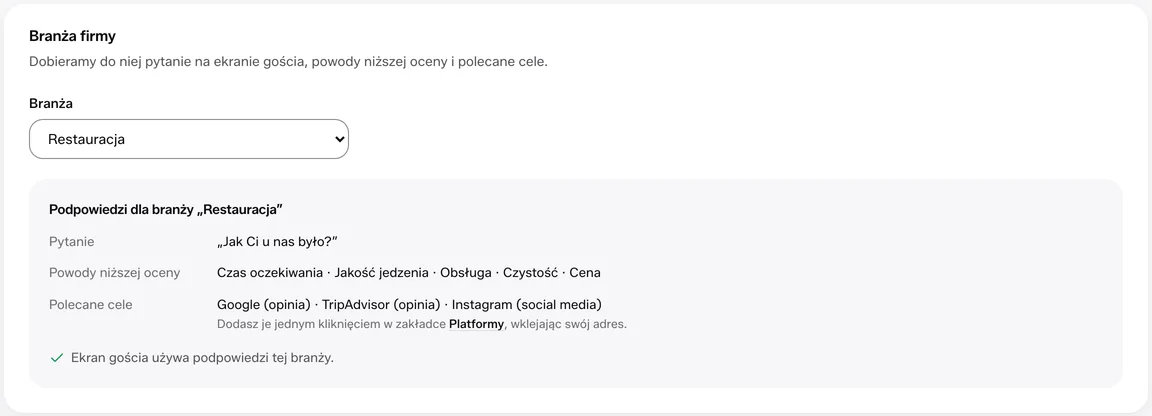Click the "Jakość jedzenia" reason
1152x416 pixels.
381,273
